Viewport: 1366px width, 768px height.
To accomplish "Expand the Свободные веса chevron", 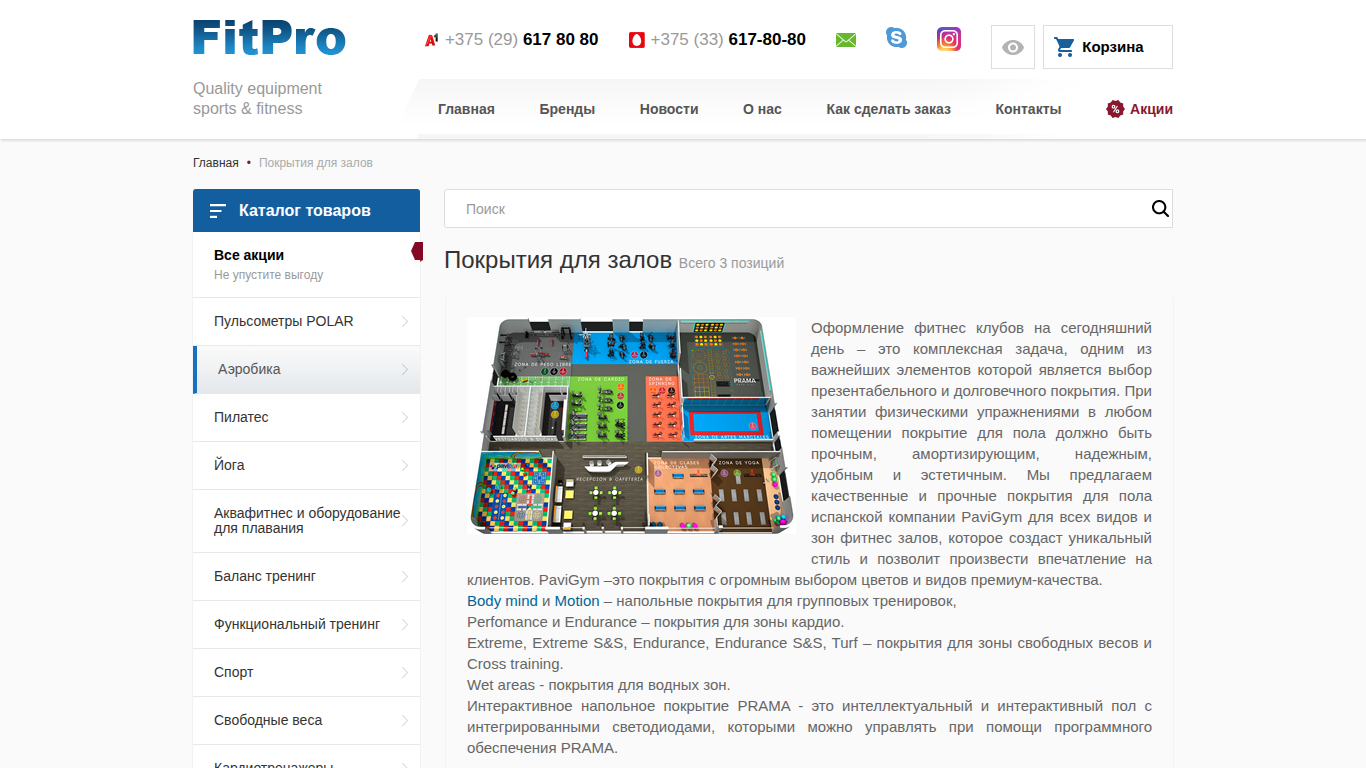I will coord(405,720).
